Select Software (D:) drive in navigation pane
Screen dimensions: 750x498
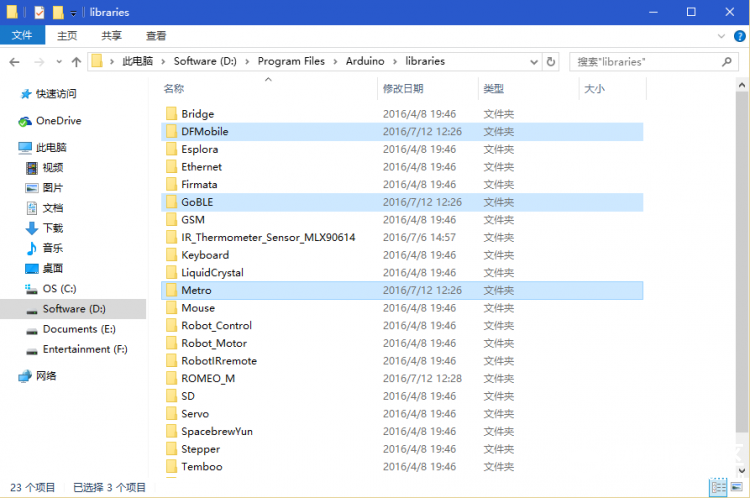click(x=74, y=309)
